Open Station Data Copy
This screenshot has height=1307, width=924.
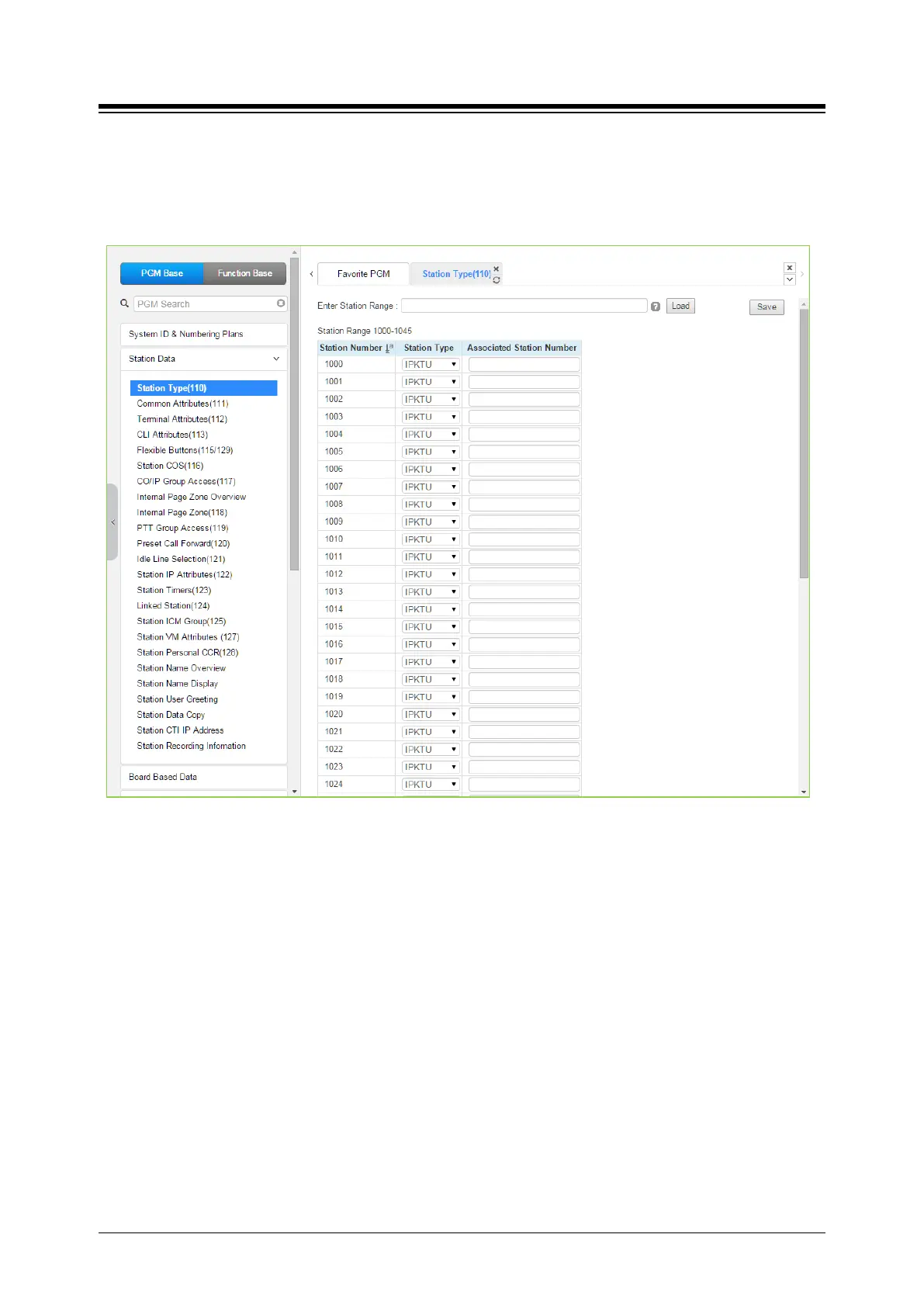[171, 715]
